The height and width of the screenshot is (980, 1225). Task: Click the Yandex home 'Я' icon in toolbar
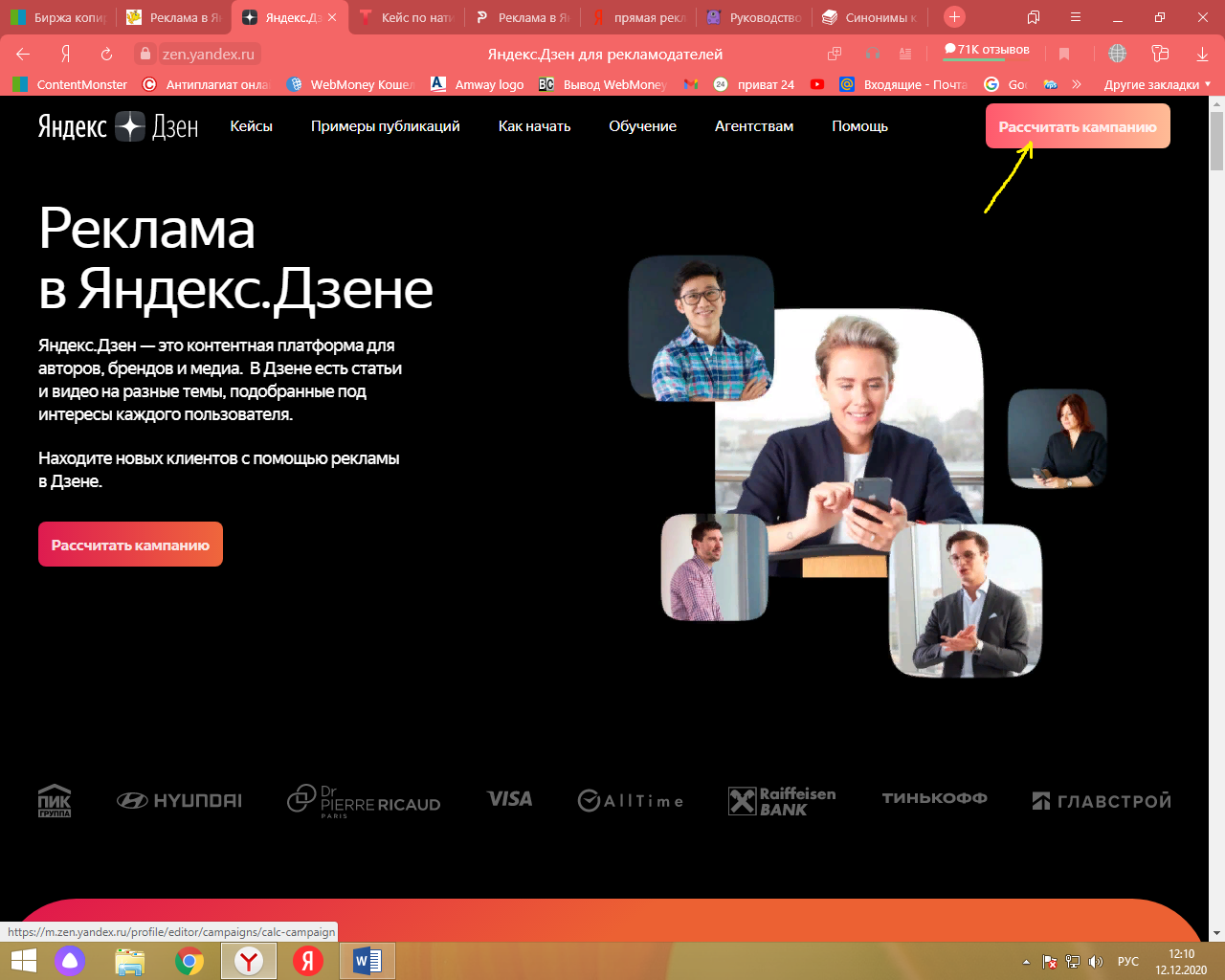[65, 55]
